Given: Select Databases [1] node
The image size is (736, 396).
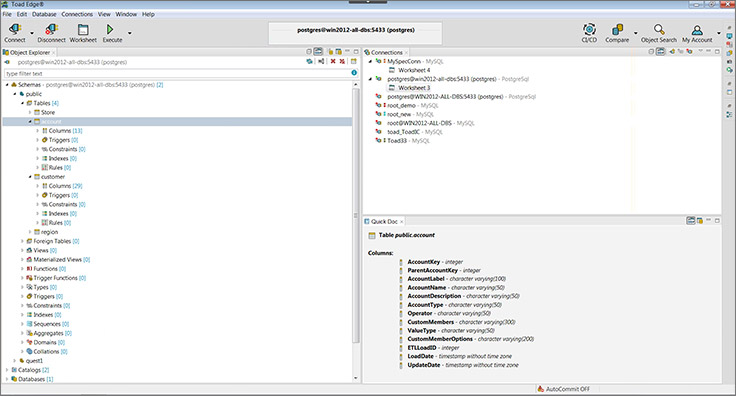Looking at the screenshot, I should tap(35, 379).
